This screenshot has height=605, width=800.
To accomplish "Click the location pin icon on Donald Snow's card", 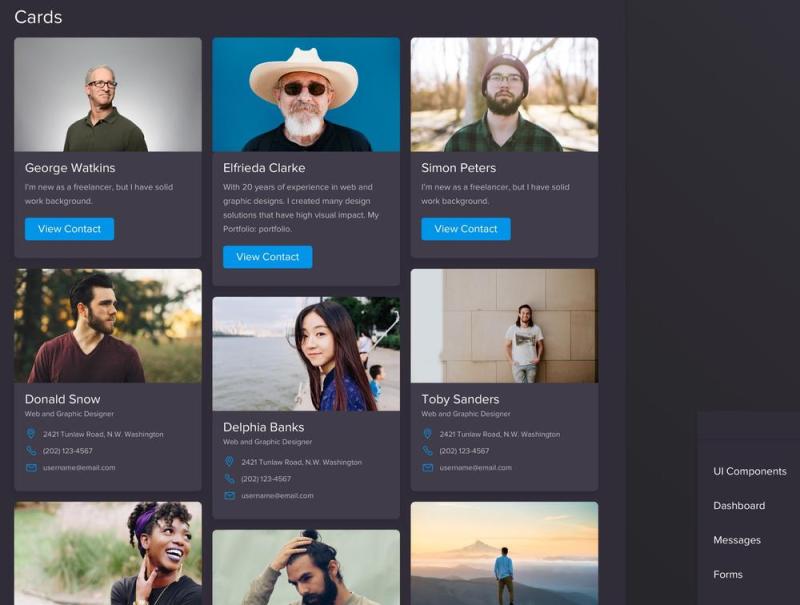I will pos(31,434).
